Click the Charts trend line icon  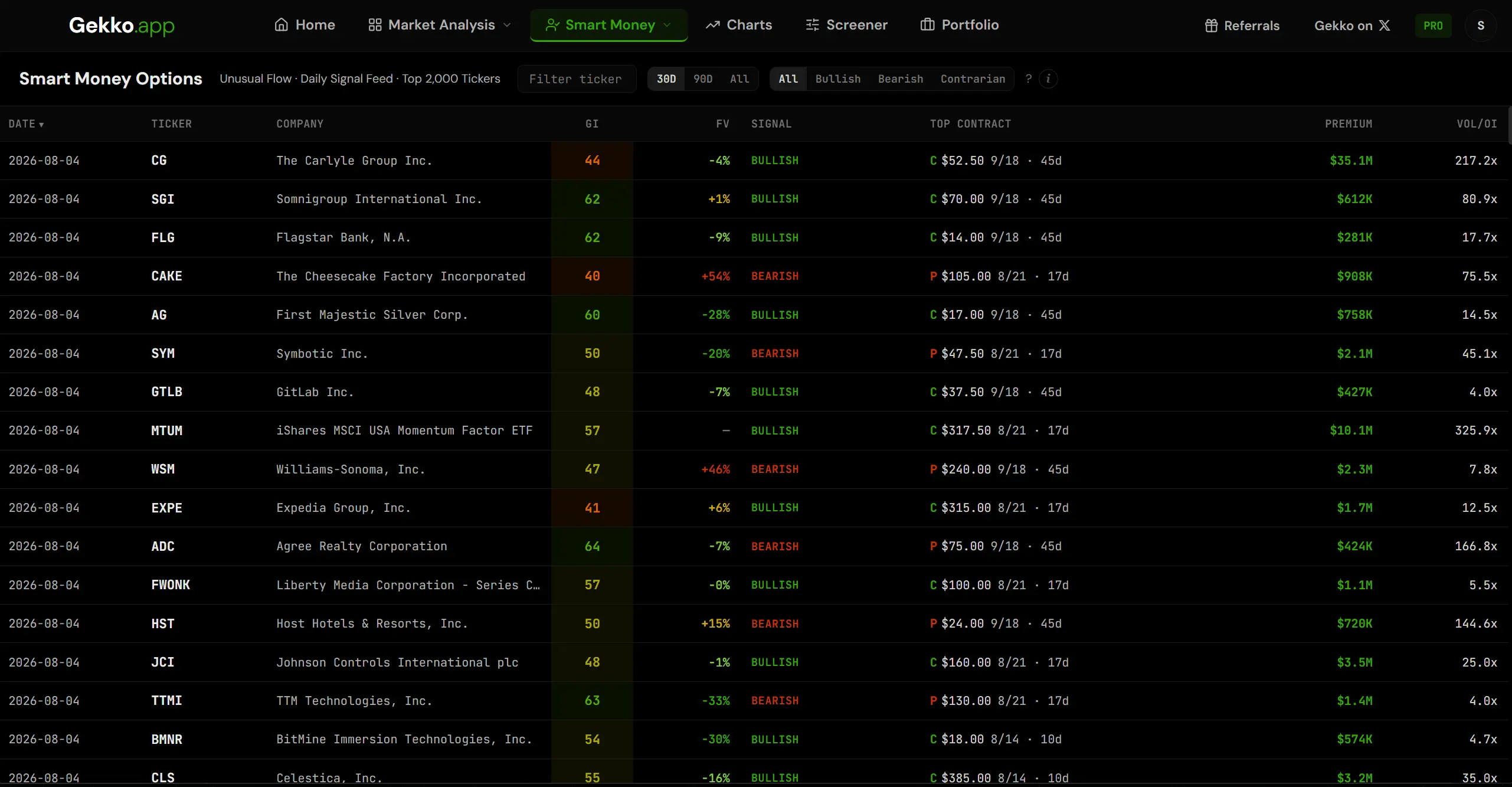[x=713, y=25]
